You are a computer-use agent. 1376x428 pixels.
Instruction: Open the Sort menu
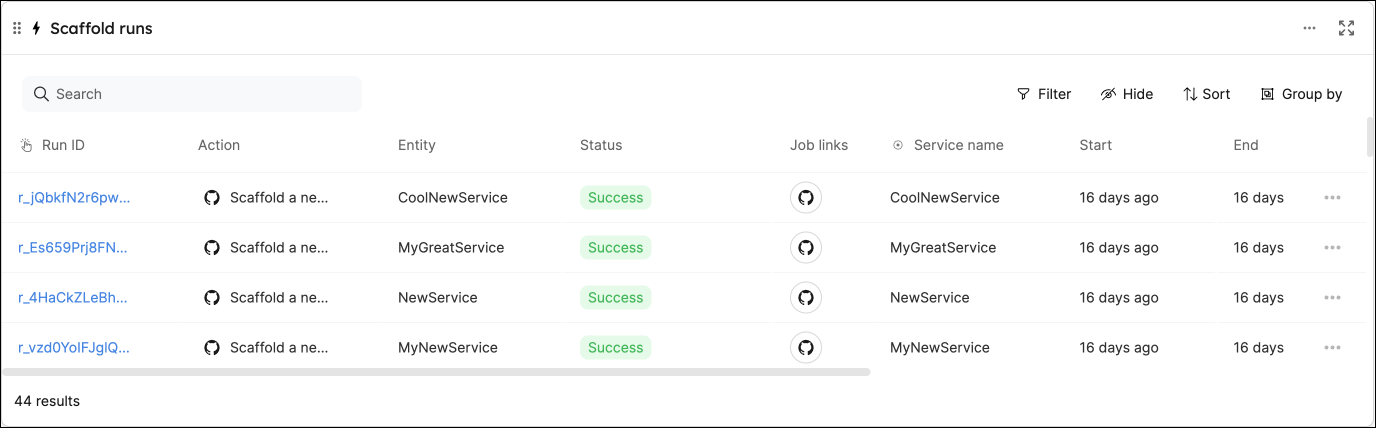coord(1207,94)
